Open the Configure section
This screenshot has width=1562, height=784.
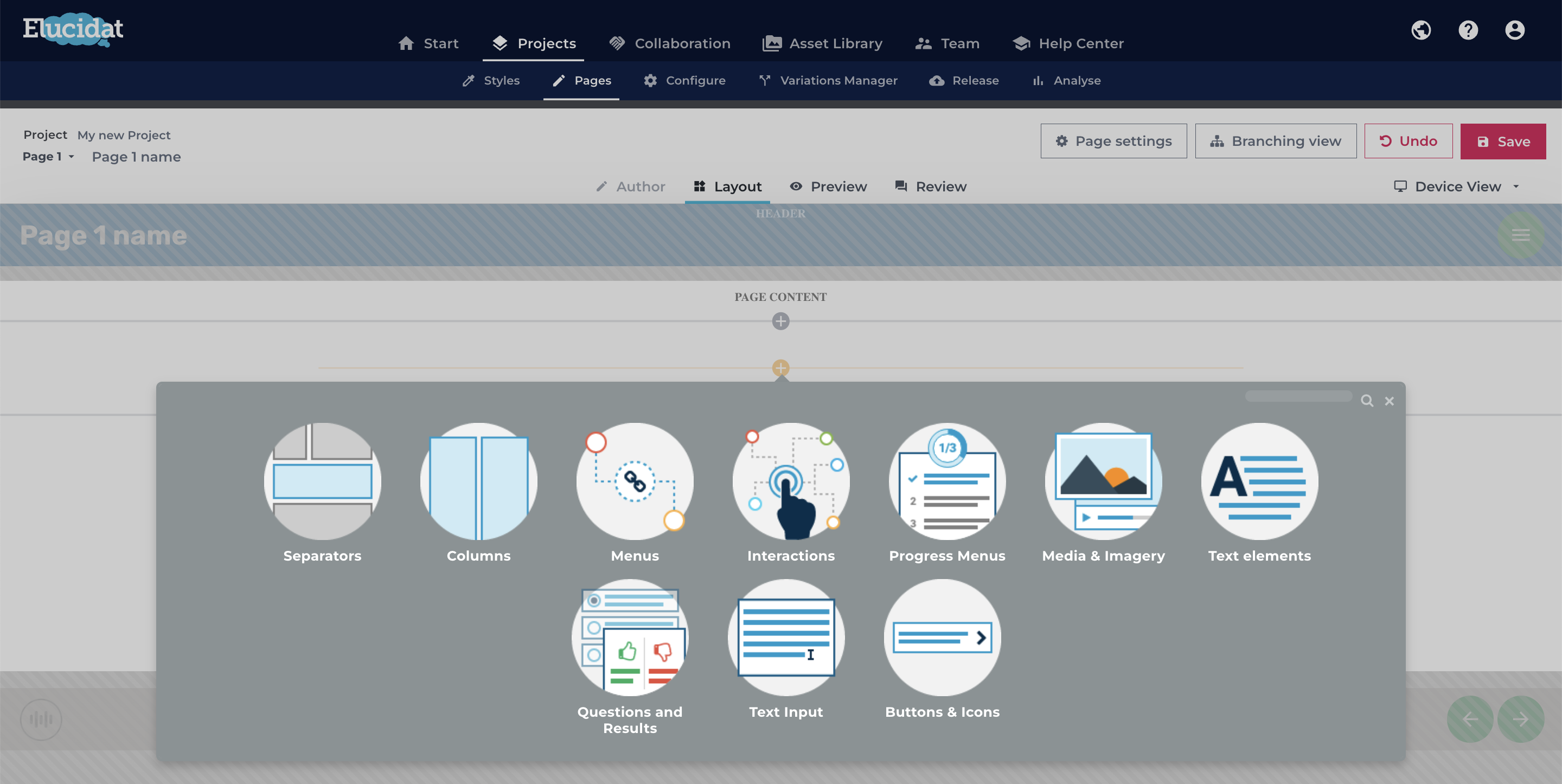click(x=684, y=81)
